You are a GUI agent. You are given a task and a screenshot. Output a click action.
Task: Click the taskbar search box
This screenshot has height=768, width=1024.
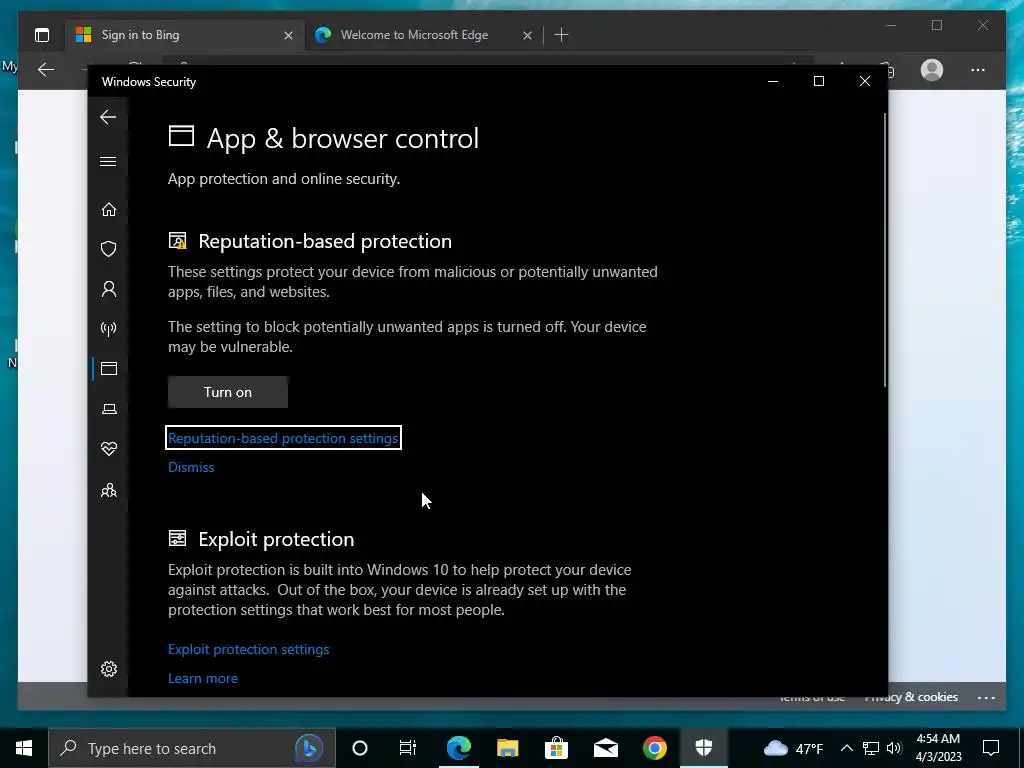coord(192,748)
